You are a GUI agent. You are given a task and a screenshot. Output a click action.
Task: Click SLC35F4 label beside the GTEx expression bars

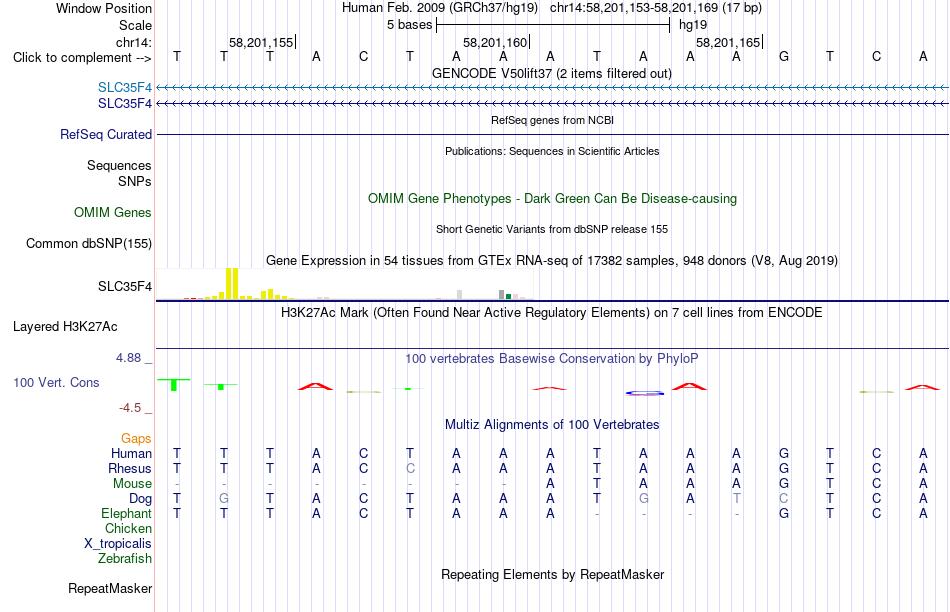125,287
